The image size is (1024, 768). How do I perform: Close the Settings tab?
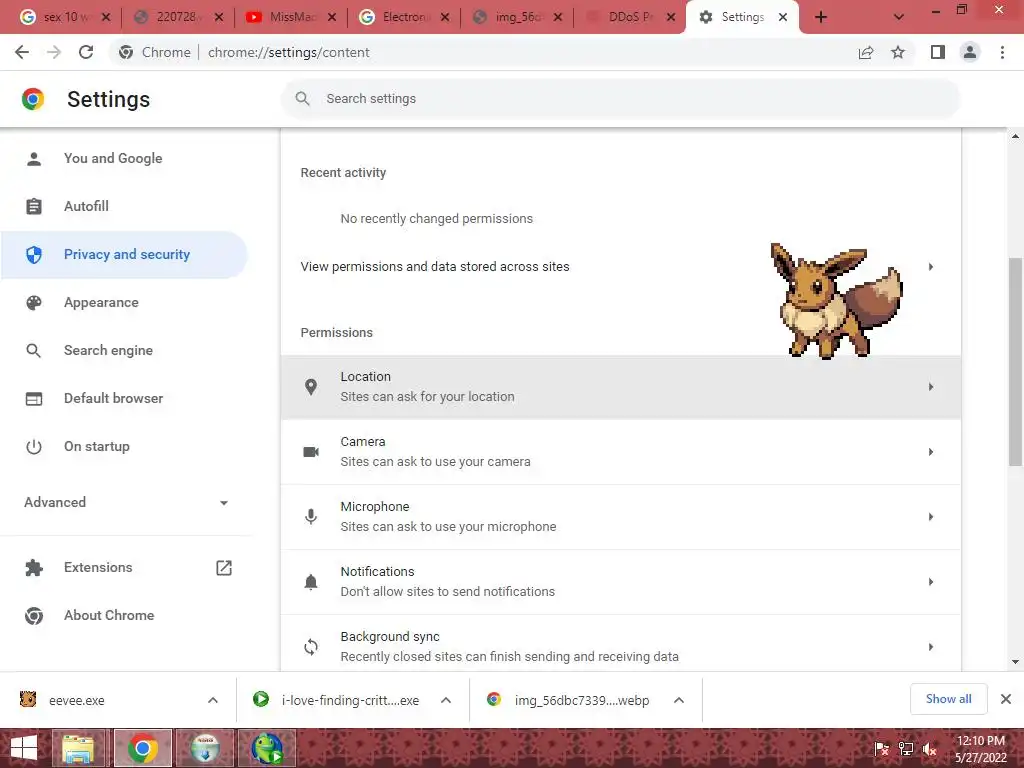pyautogui.click(x=783, y=18)
